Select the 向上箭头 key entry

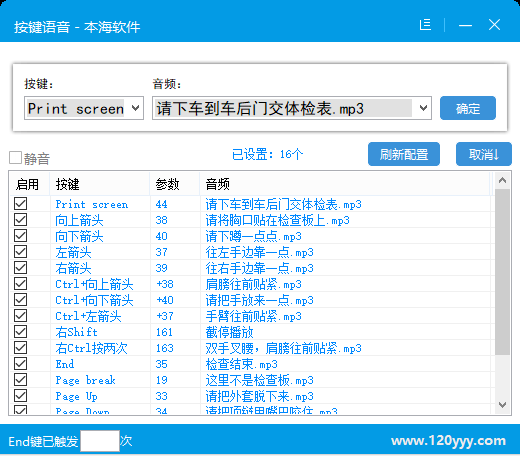pyautogui.click(x=79, y=220)
